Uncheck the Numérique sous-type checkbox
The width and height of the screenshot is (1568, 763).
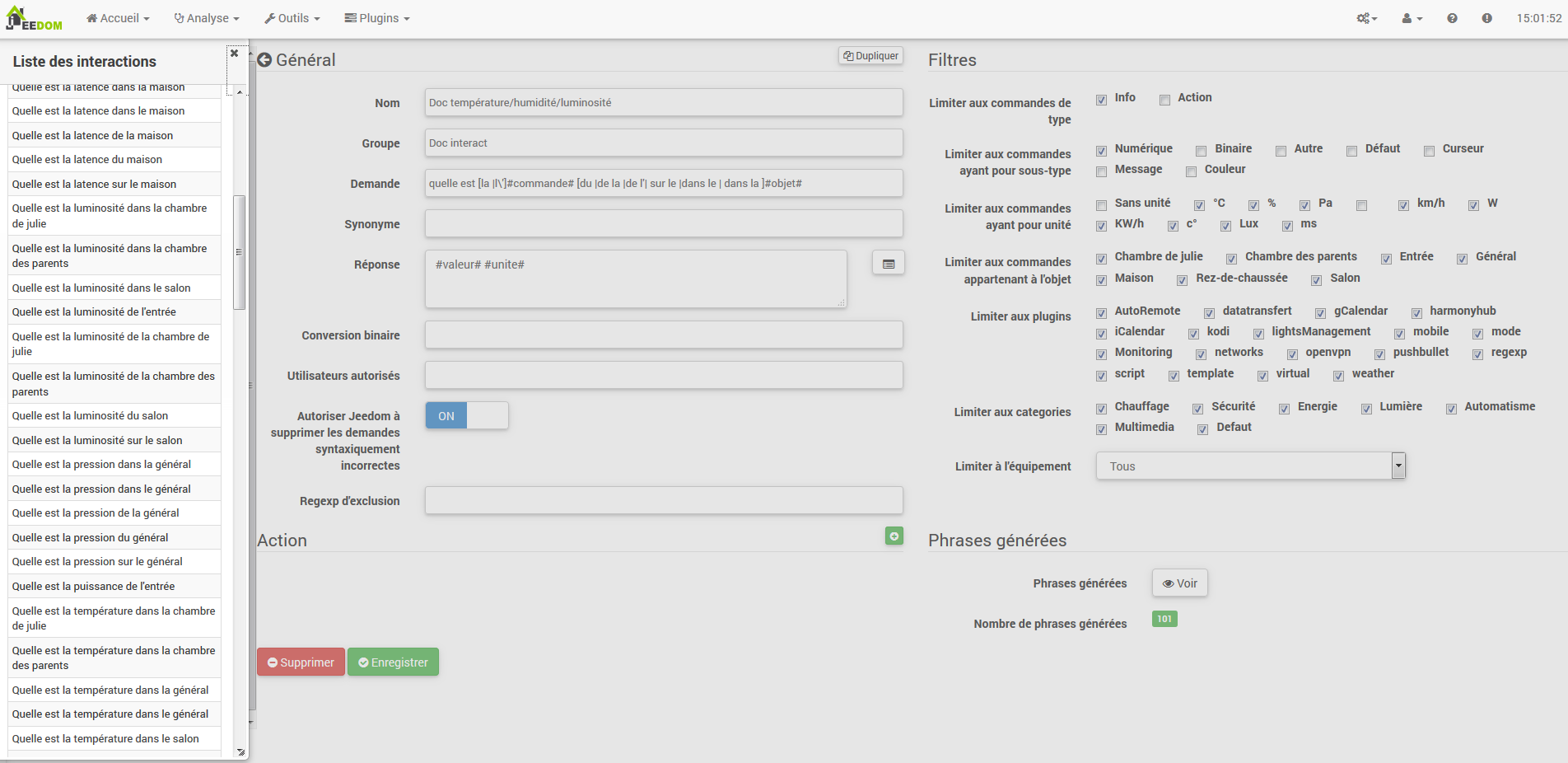click(1101, 151)
